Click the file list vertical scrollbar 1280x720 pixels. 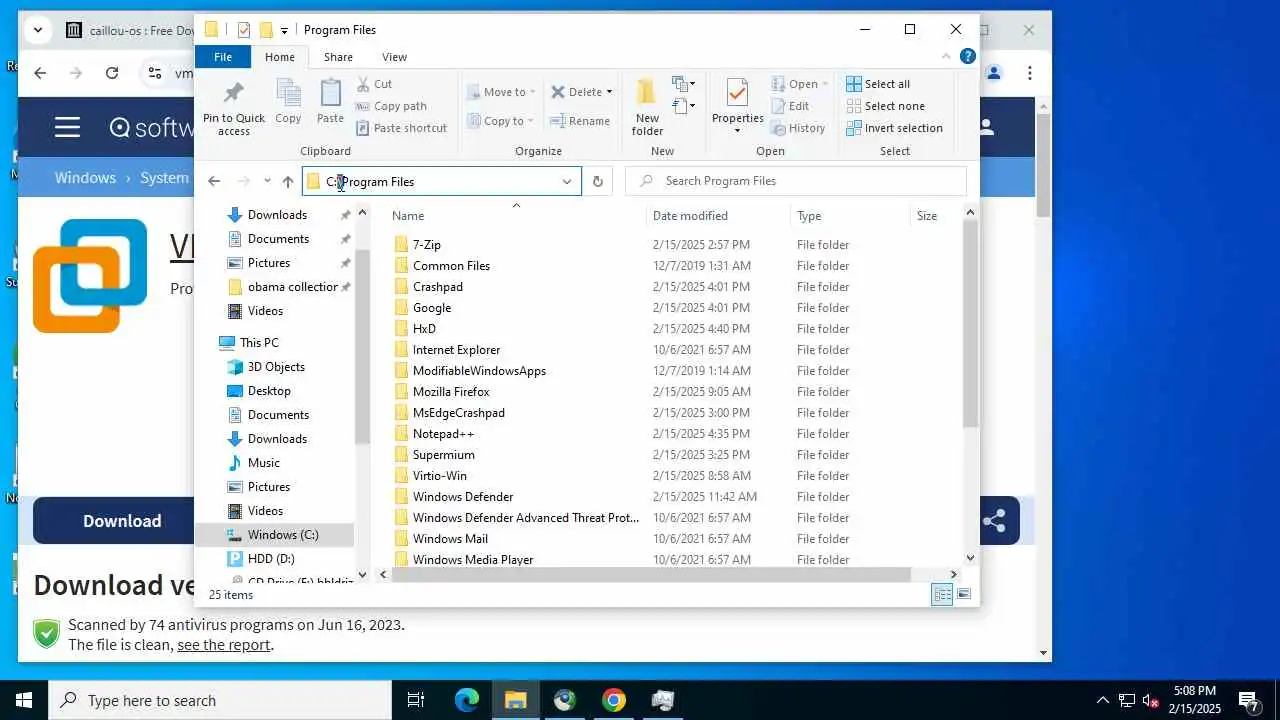[970, 325]
